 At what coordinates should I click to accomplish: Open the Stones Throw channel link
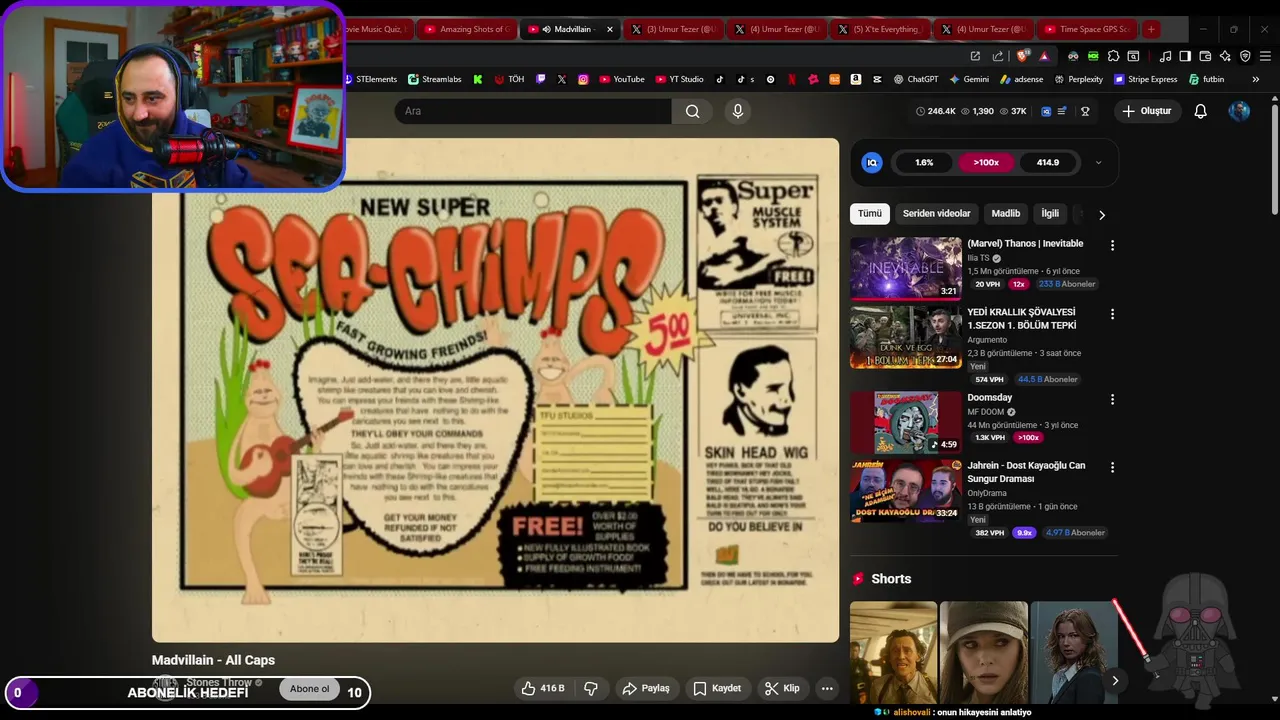click(x=219, y=683)
